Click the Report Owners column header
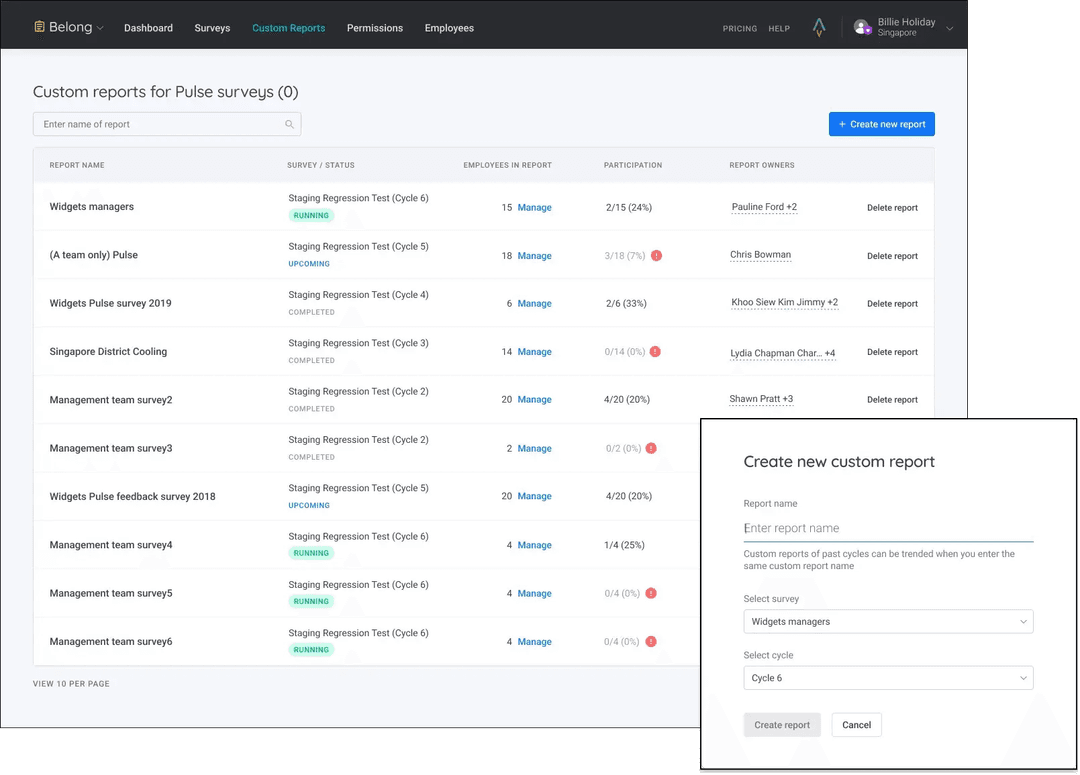The image size is (1080, 775). coord(762,165)
